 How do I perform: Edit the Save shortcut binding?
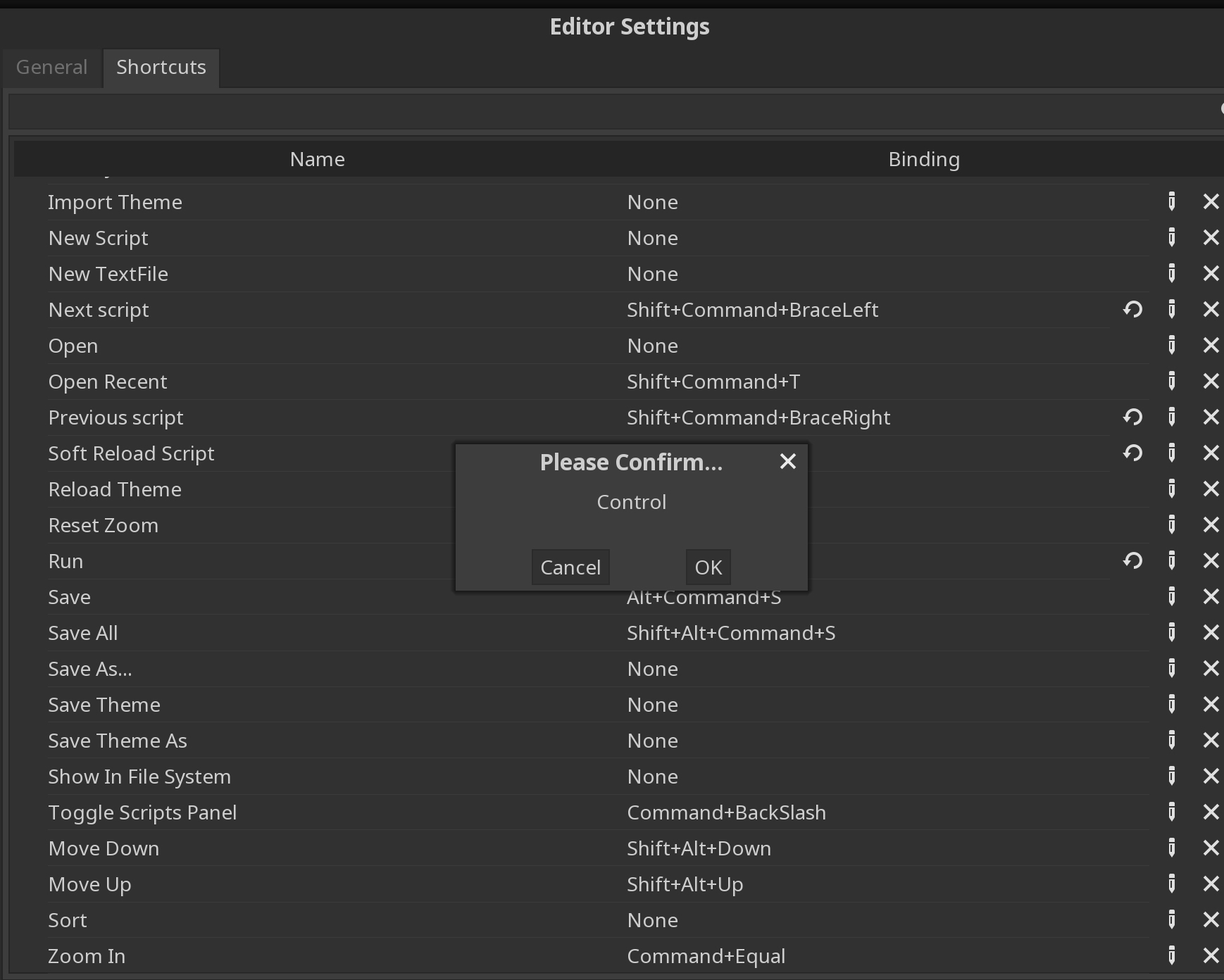point(1171,596)
